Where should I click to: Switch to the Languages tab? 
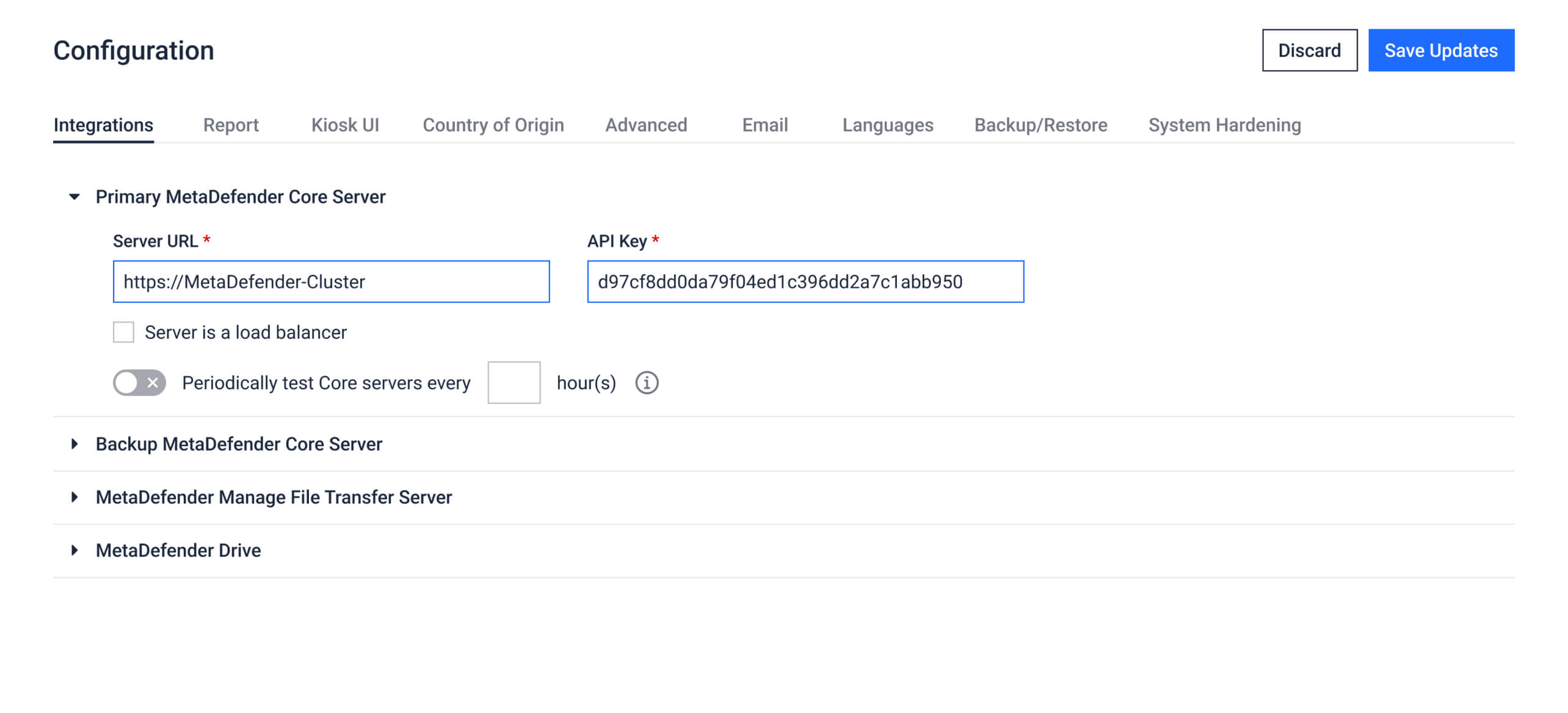[887, 125]
